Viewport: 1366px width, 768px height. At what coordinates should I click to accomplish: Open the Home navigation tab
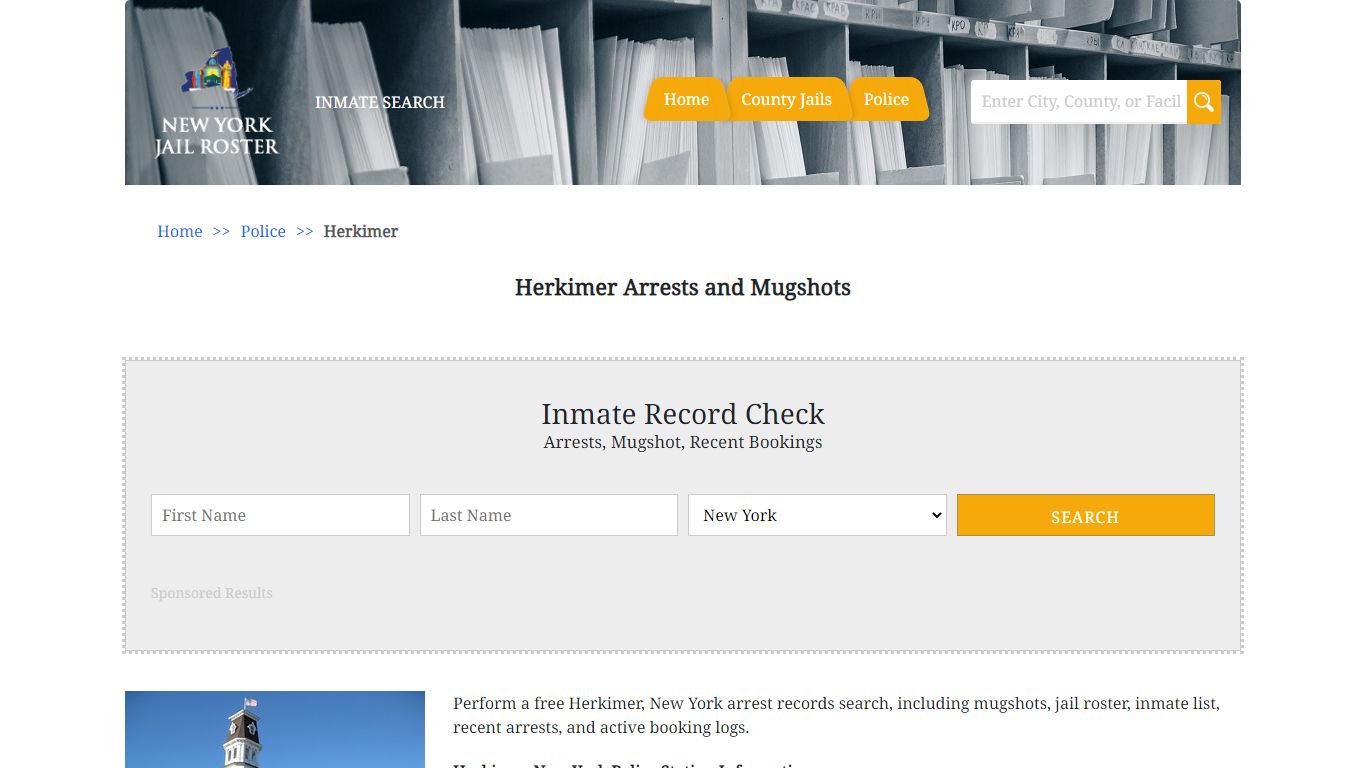[686, 99]
